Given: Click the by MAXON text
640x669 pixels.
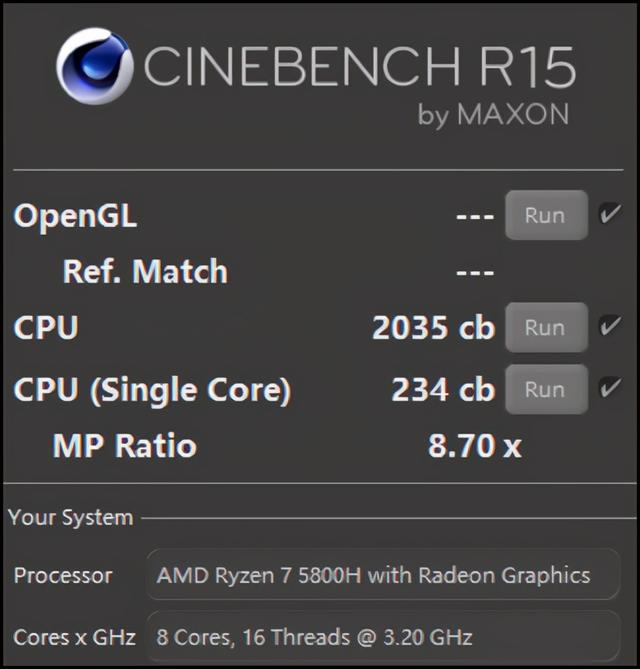Looking at the screenshot, I should coord(493,115).
